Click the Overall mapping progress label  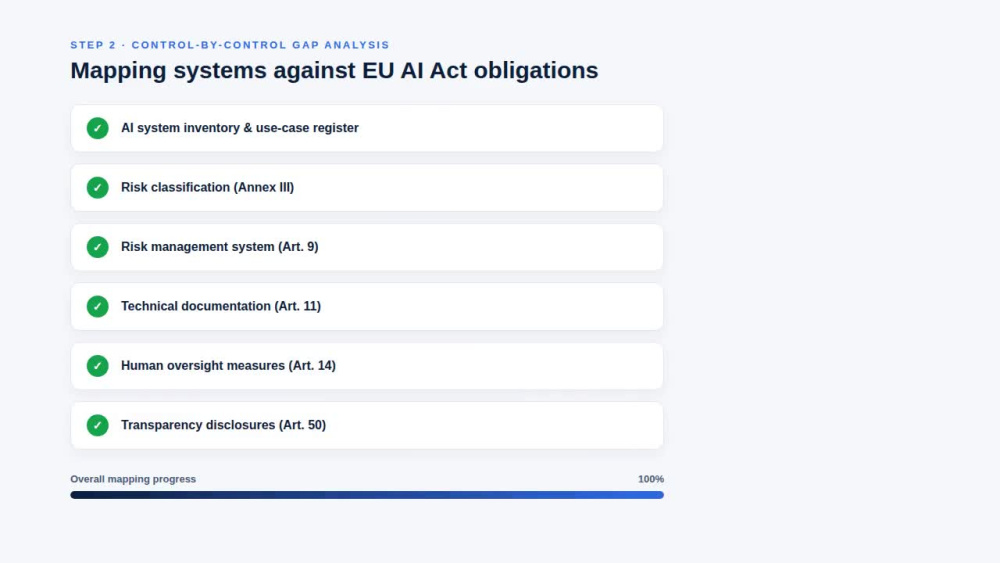coord(133,479)
